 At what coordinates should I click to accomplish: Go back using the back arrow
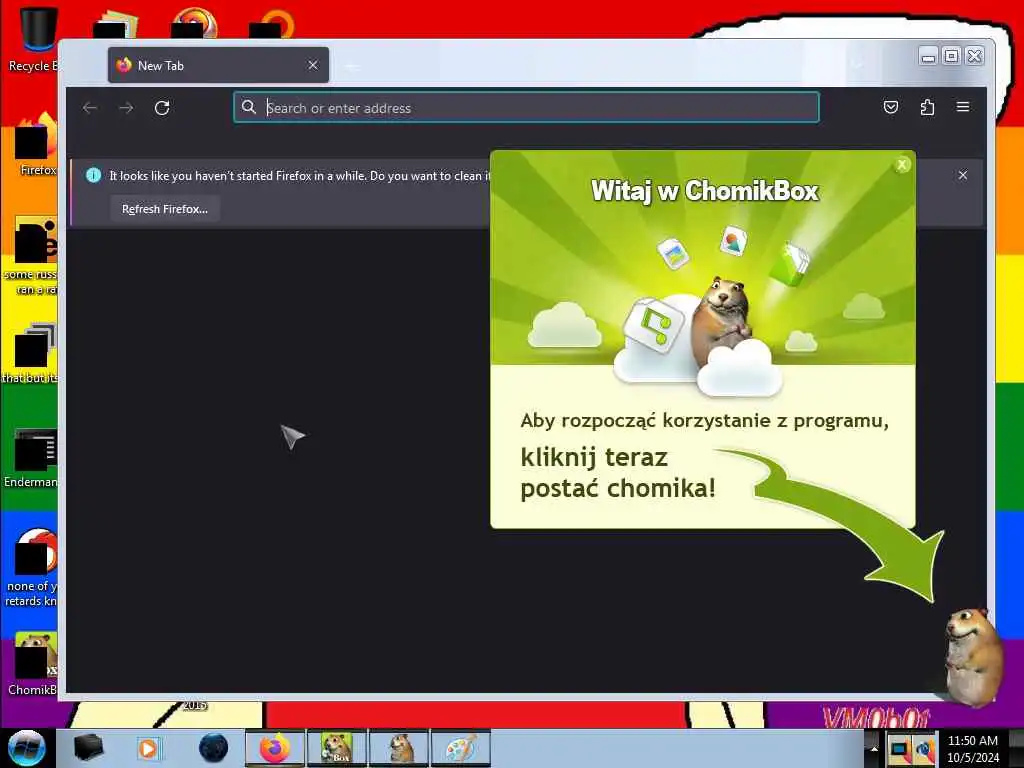click(x=90, y=108)
